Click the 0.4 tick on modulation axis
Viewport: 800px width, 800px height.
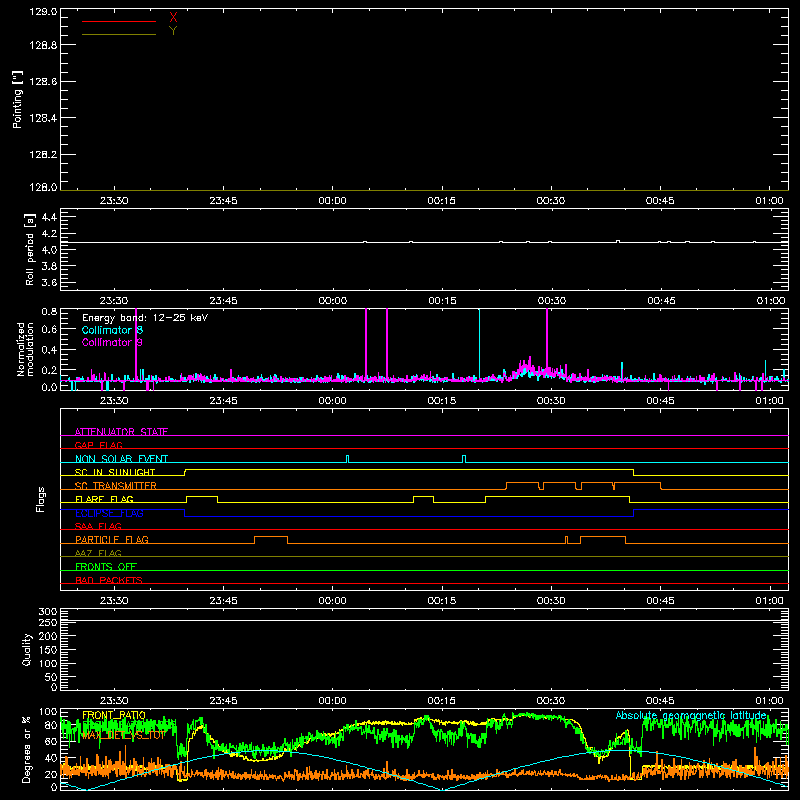coord(49,350)
